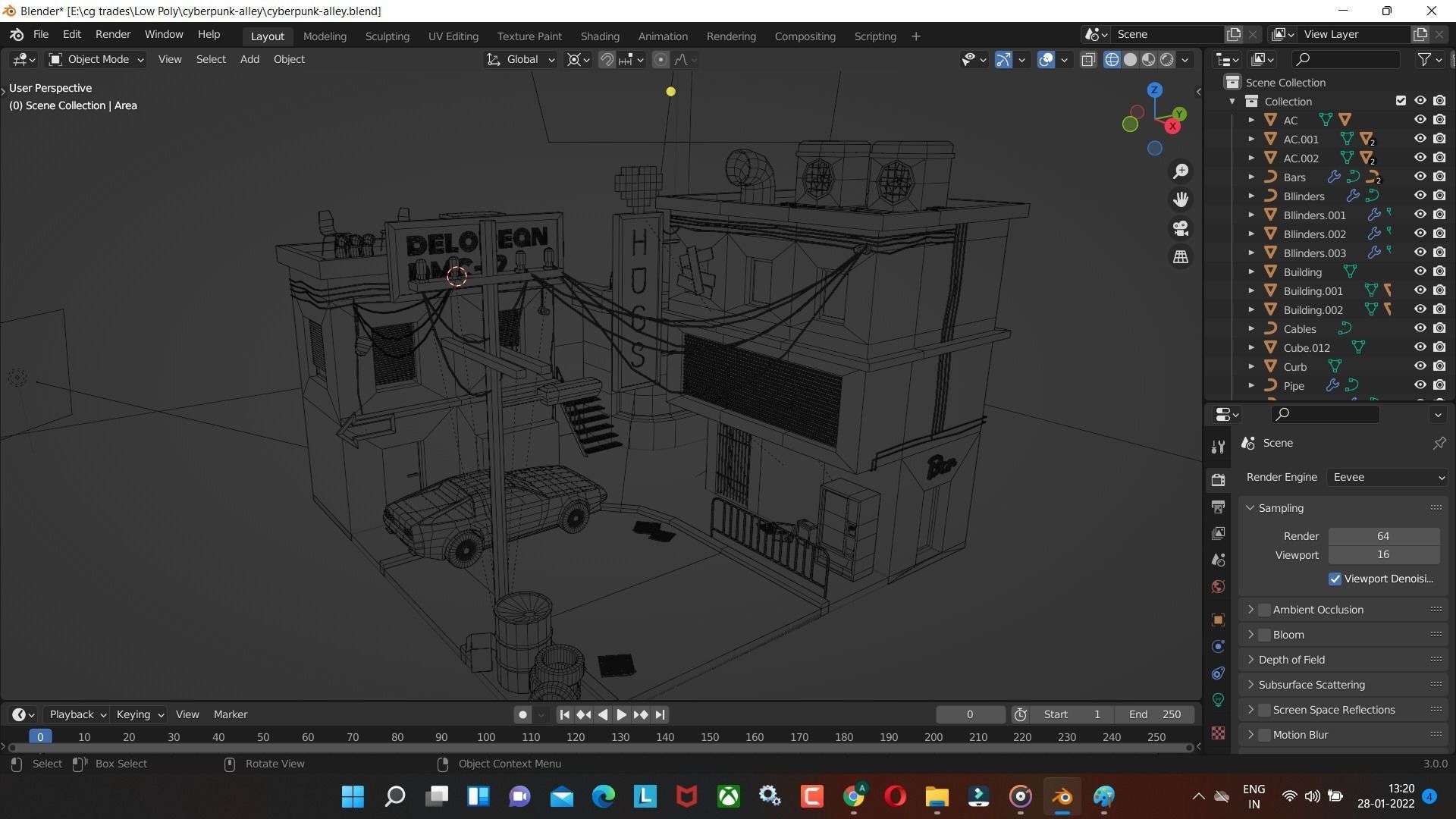Play the animation in reverse
The image size is (1456, 819).
(x=603, y=714)
